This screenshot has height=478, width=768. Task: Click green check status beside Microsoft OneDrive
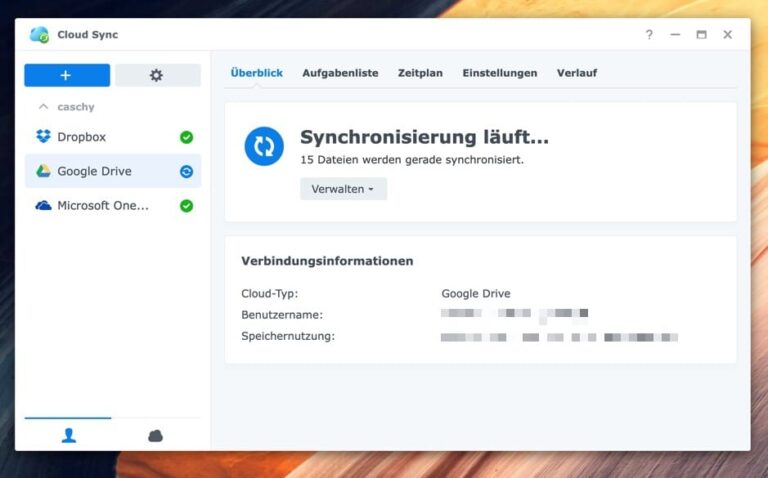(x=186, y=206)
